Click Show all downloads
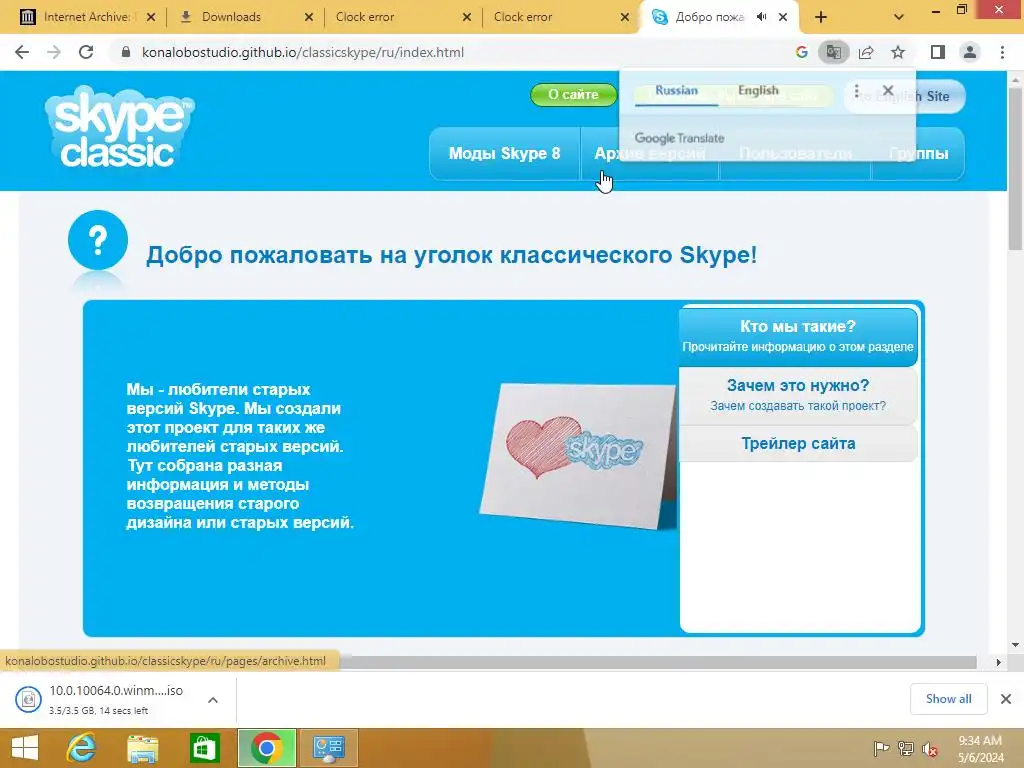 [x=948, y=699]
